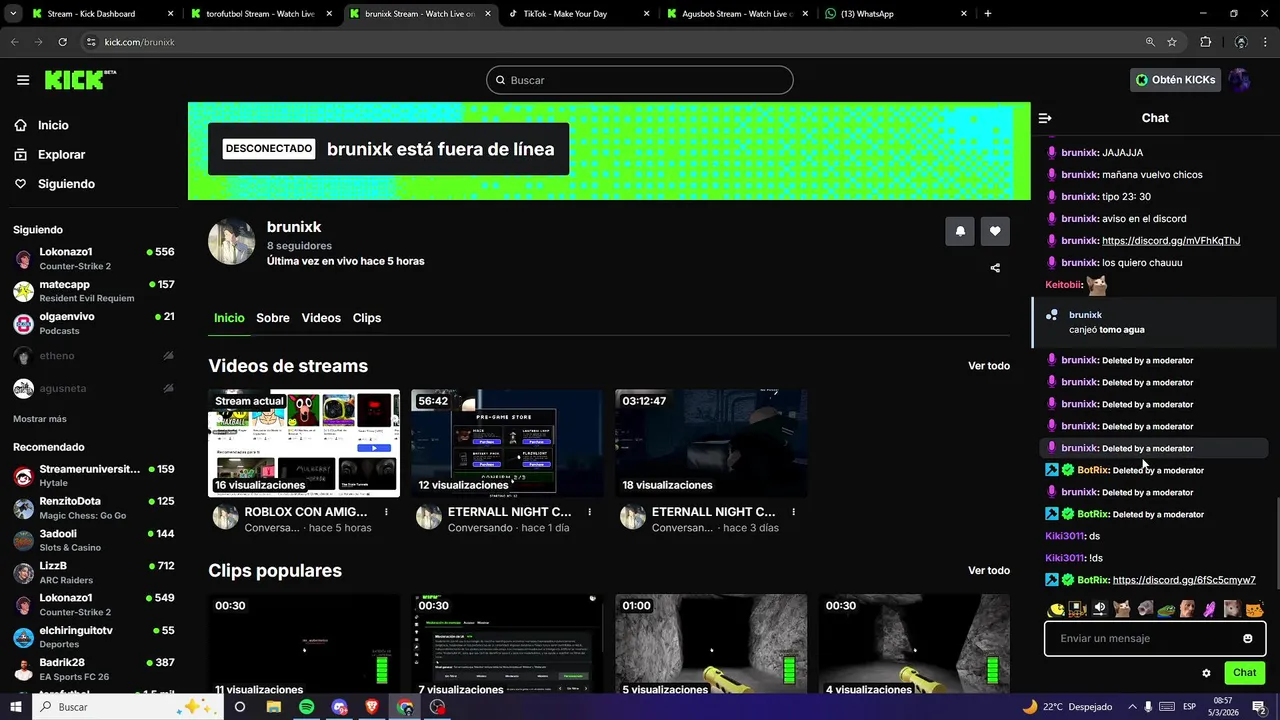The height and width of the screenshot is (720, 1280).
Task: Open the user profile avatar menu
Action: coord(1240,80)
